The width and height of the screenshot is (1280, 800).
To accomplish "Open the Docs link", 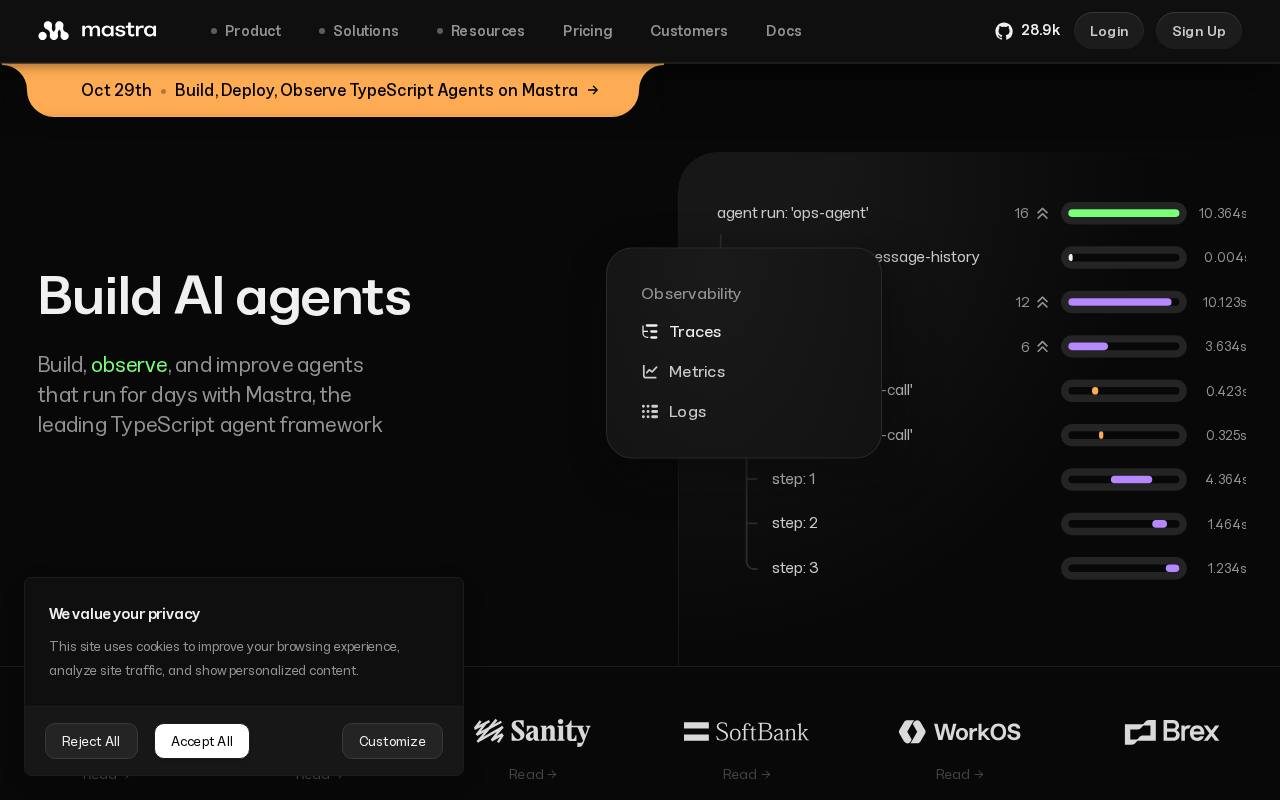I will click(x=784, y=31).
